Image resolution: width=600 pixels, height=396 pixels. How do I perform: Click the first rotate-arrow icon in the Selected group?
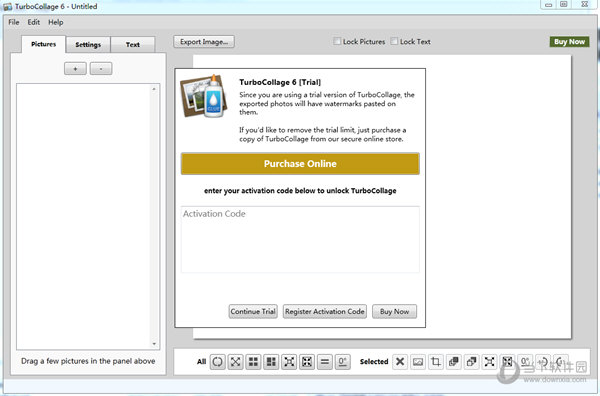tap(543, 362)
